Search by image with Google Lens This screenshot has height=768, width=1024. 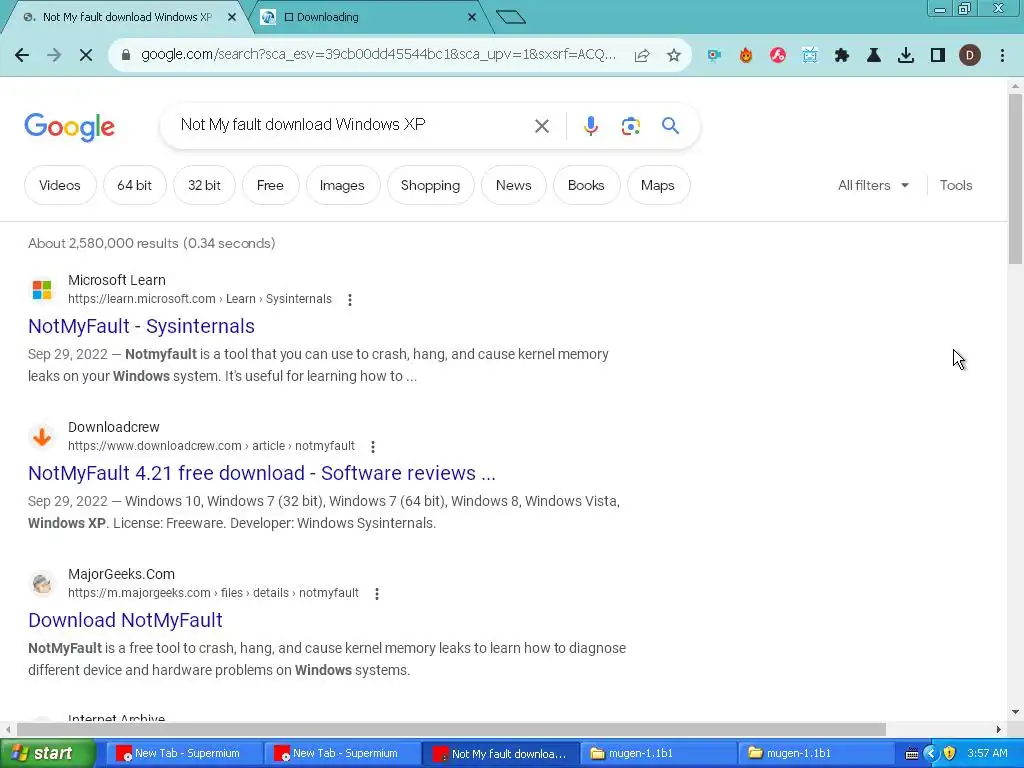pyautogui.click(x=631, y=125)
